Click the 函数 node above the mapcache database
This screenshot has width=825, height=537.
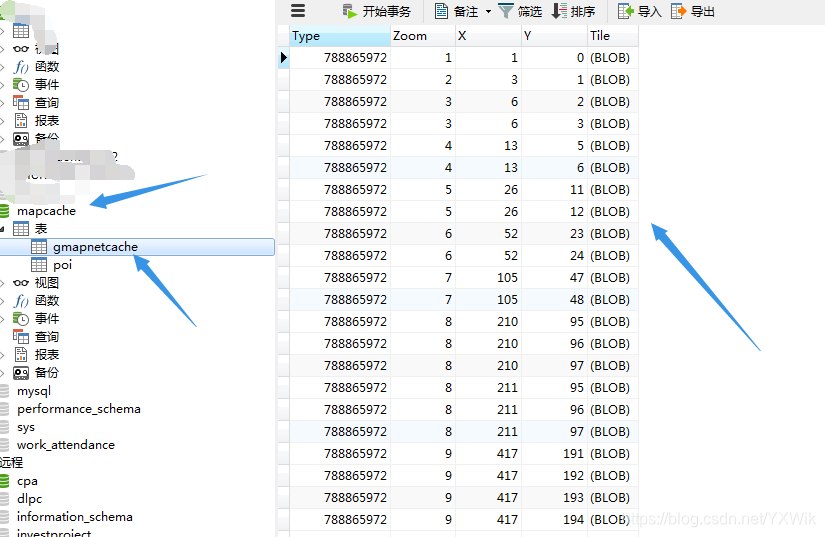tap(47, 67)
